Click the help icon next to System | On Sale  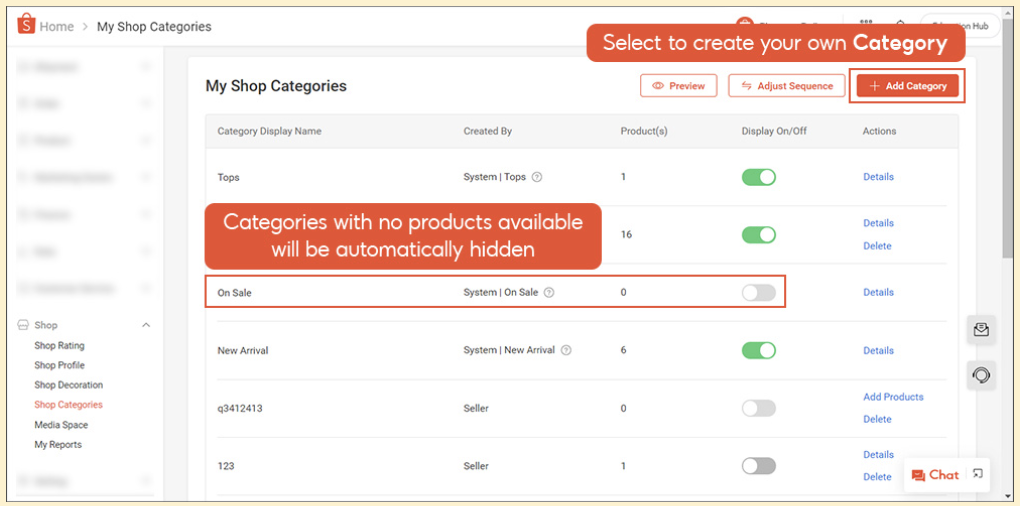[x=549, y=293]
